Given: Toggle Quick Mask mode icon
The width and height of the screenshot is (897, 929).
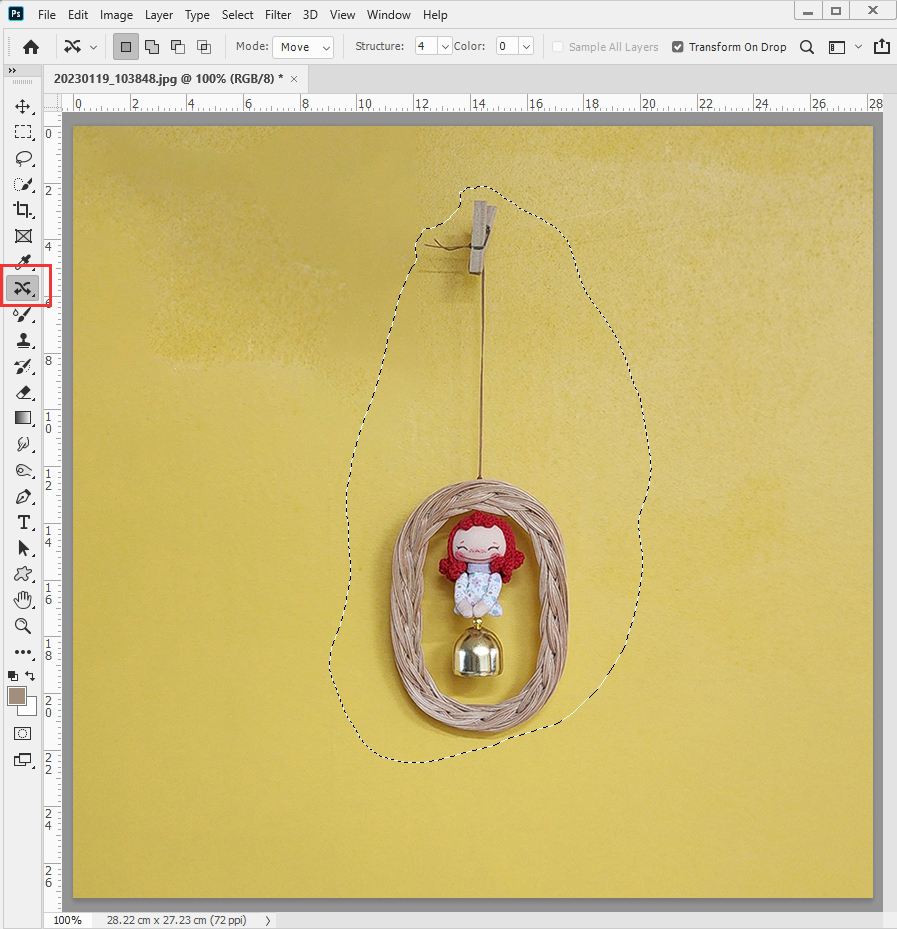Looking at the screenshot, I should click(23, 733).
